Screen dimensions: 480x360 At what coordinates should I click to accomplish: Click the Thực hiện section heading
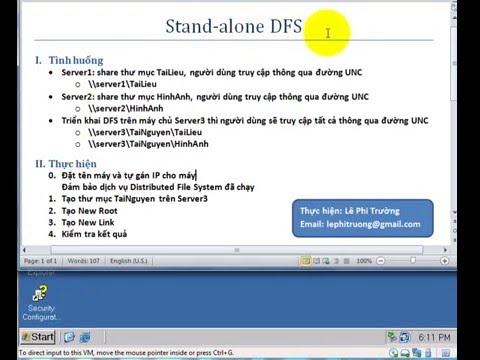pos(73,164)
